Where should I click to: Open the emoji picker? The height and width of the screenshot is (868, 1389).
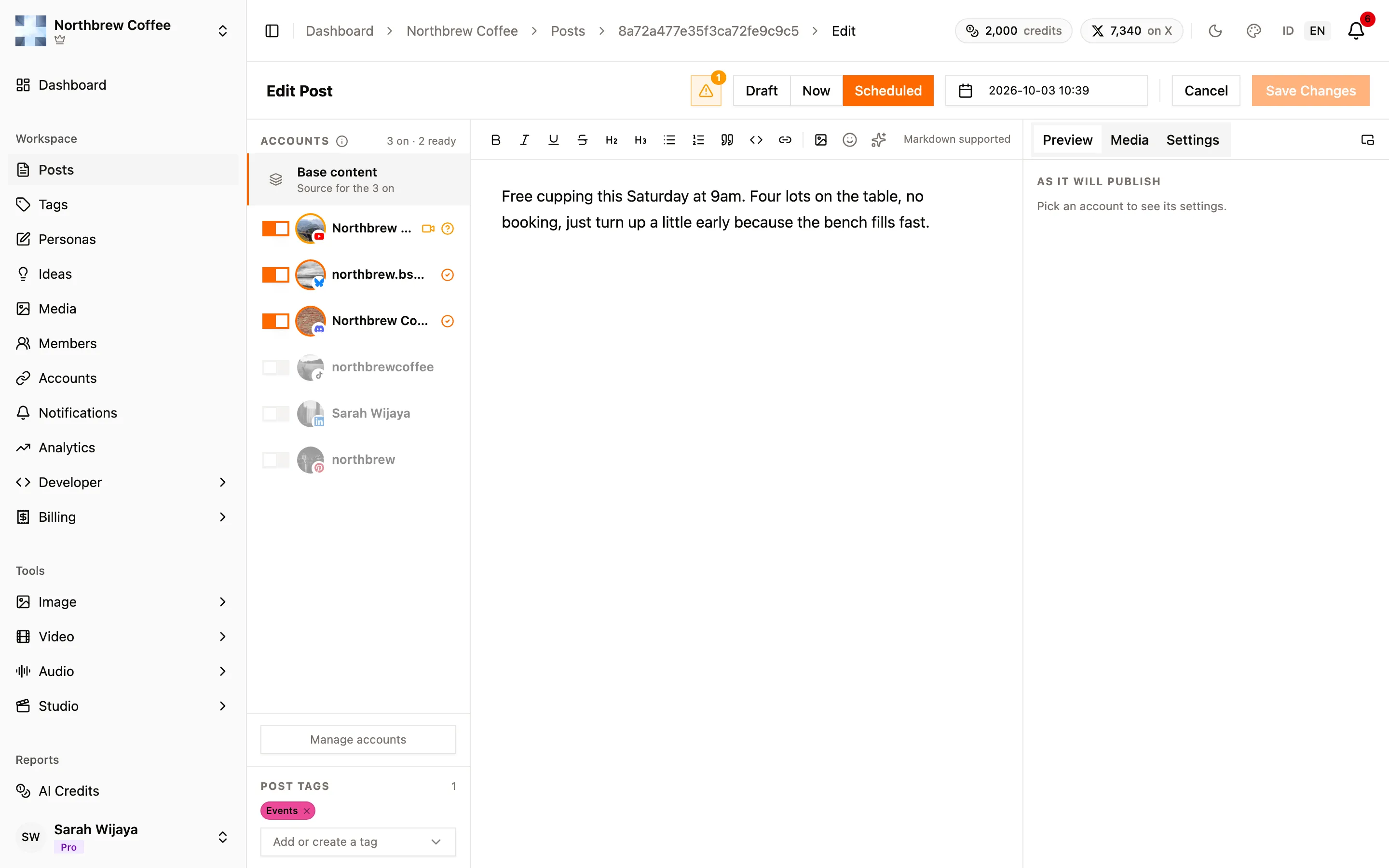click(x=849, y=139)
